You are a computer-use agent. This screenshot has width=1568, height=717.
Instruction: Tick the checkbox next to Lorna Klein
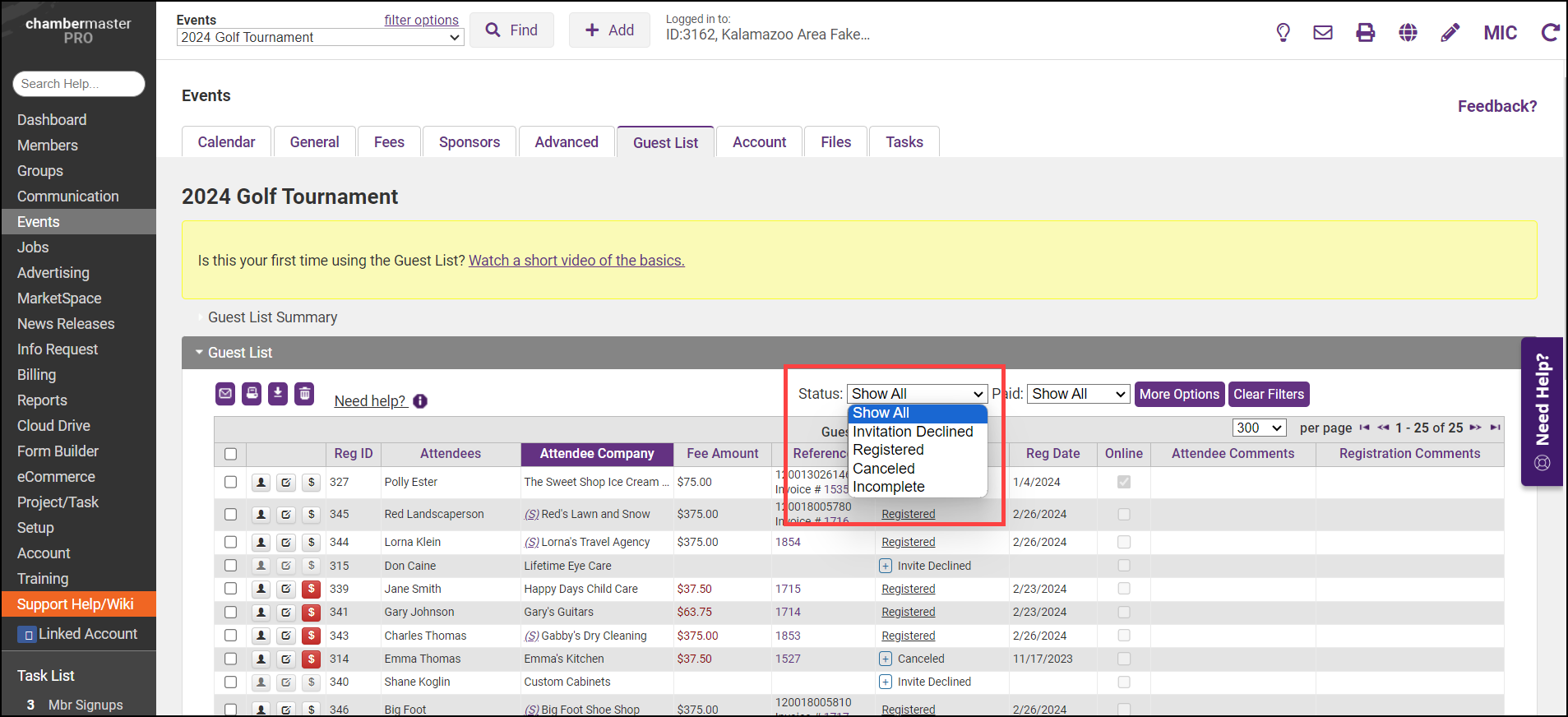pyautogui.click(x=230, y=543)
